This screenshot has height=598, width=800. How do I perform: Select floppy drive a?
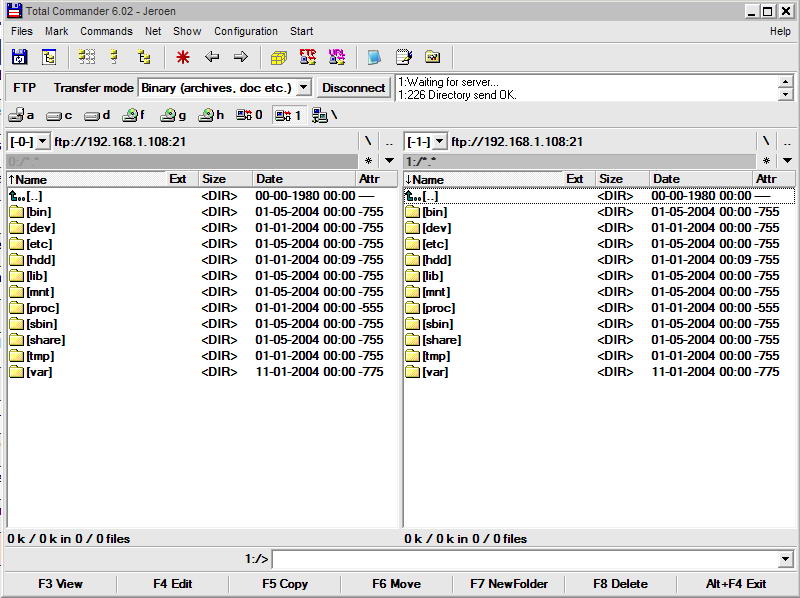pos(22,115)
